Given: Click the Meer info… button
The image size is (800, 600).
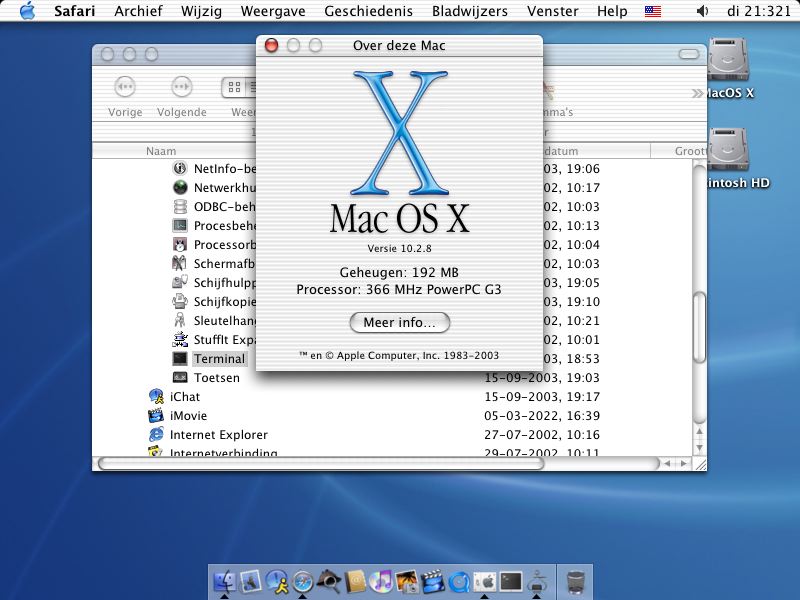Looking at the screenshot, I should pos(400,323).
